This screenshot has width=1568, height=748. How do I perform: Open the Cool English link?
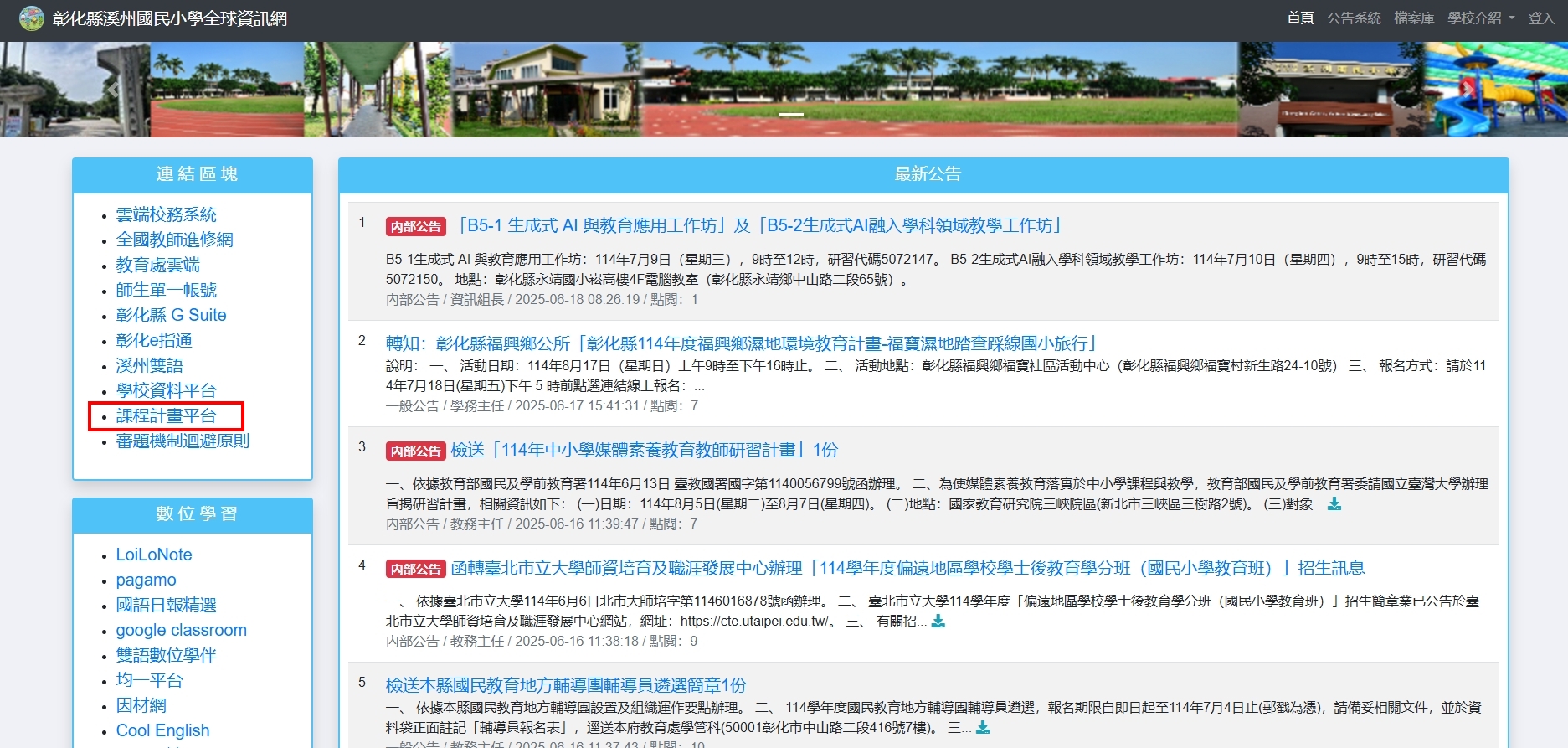point(162,730)
